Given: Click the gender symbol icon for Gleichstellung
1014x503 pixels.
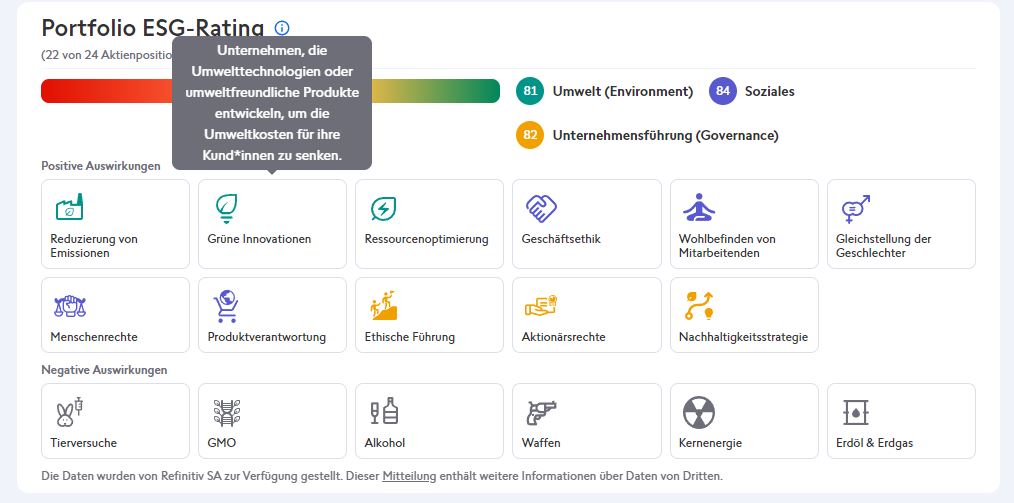Looking at the screenshot, I should [x=856, y=208].
